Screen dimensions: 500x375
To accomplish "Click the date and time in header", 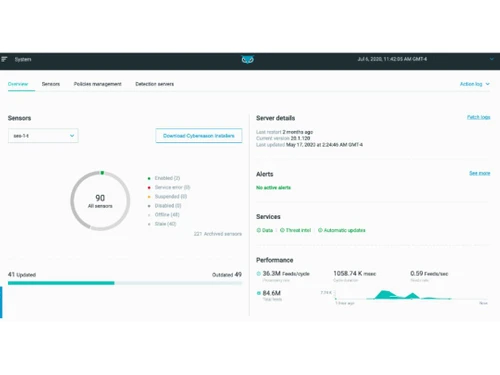I will [x=392, y=59].
